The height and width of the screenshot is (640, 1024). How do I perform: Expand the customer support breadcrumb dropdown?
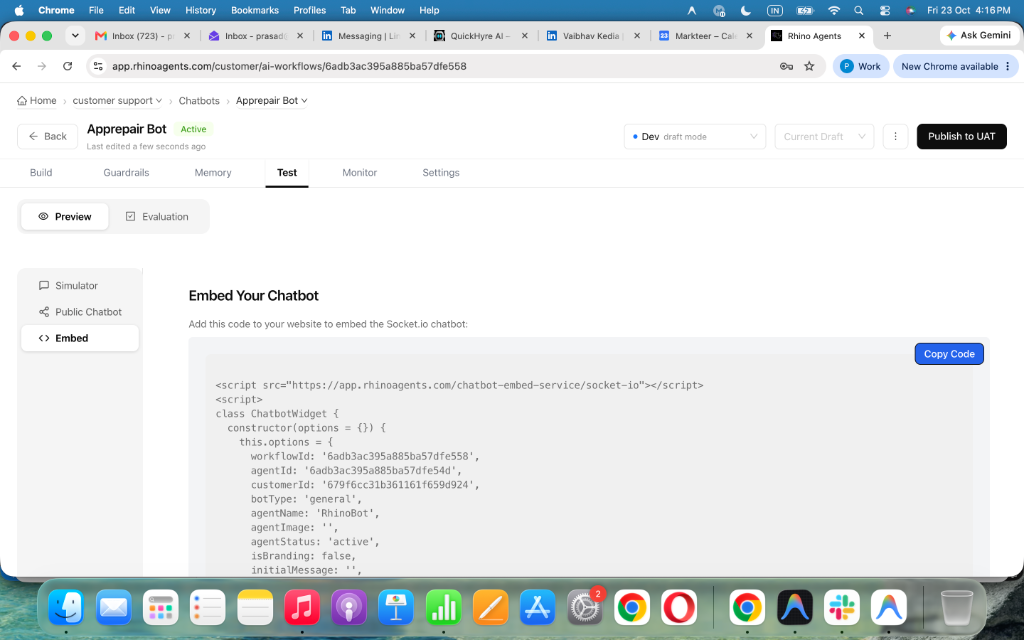[x=117, y=101]
